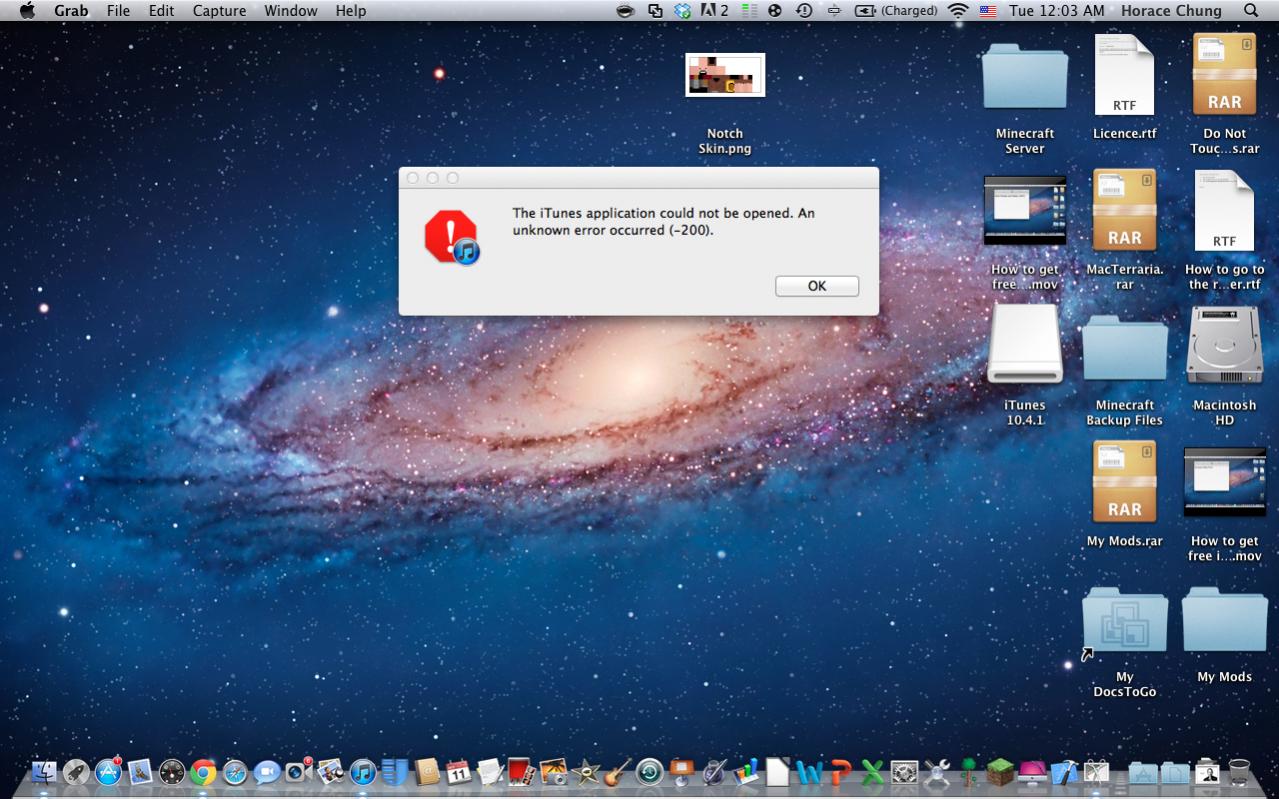Open the Adobe updater menu bar icon
This screenshot has width=1279, height=799.
tap(714, 11)
